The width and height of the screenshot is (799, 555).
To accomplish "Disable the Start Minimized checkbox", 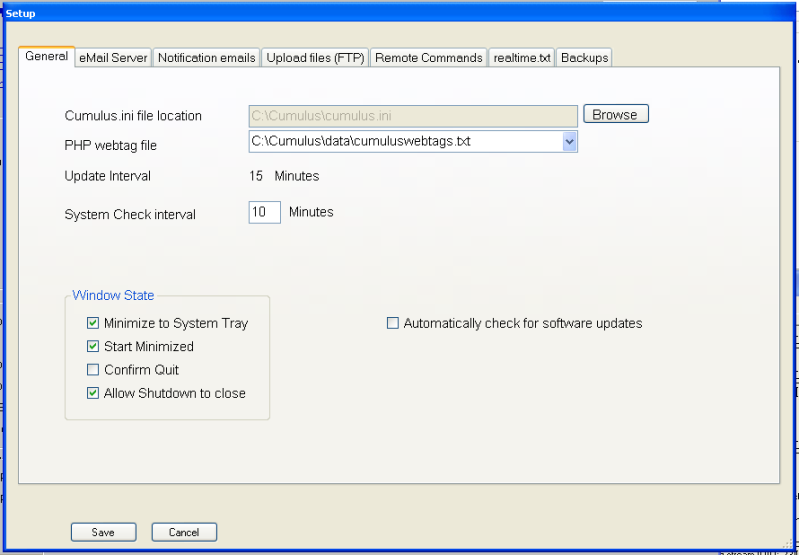I will tap(93, 347).
